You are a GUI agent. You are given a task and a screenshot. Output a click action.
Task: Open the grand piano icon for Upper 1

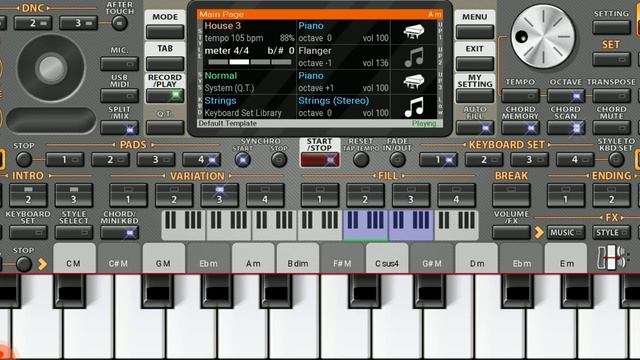pos(413,32)
